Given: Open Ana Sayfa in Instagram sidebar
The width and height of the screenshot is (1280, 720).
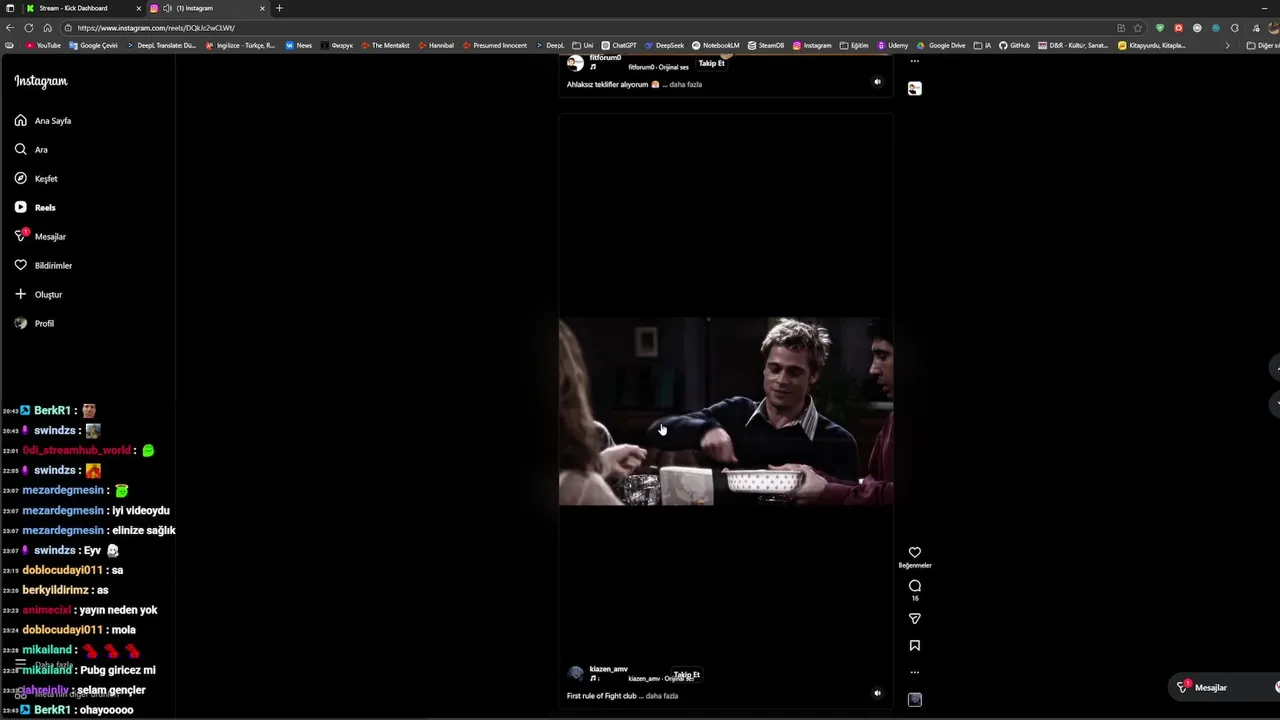Looking at the screenshot, I should click(x=43, y=120).
